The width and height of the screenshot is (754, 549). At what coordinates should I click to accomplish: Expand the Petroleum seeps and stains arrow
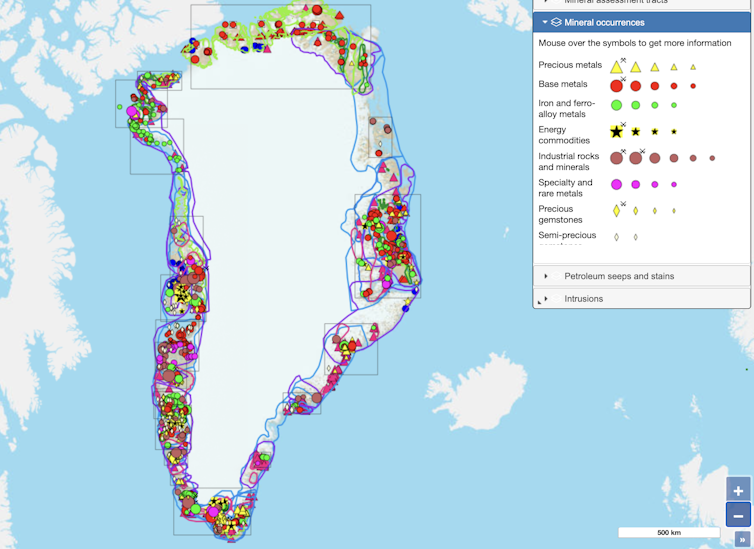pos(546,276)
